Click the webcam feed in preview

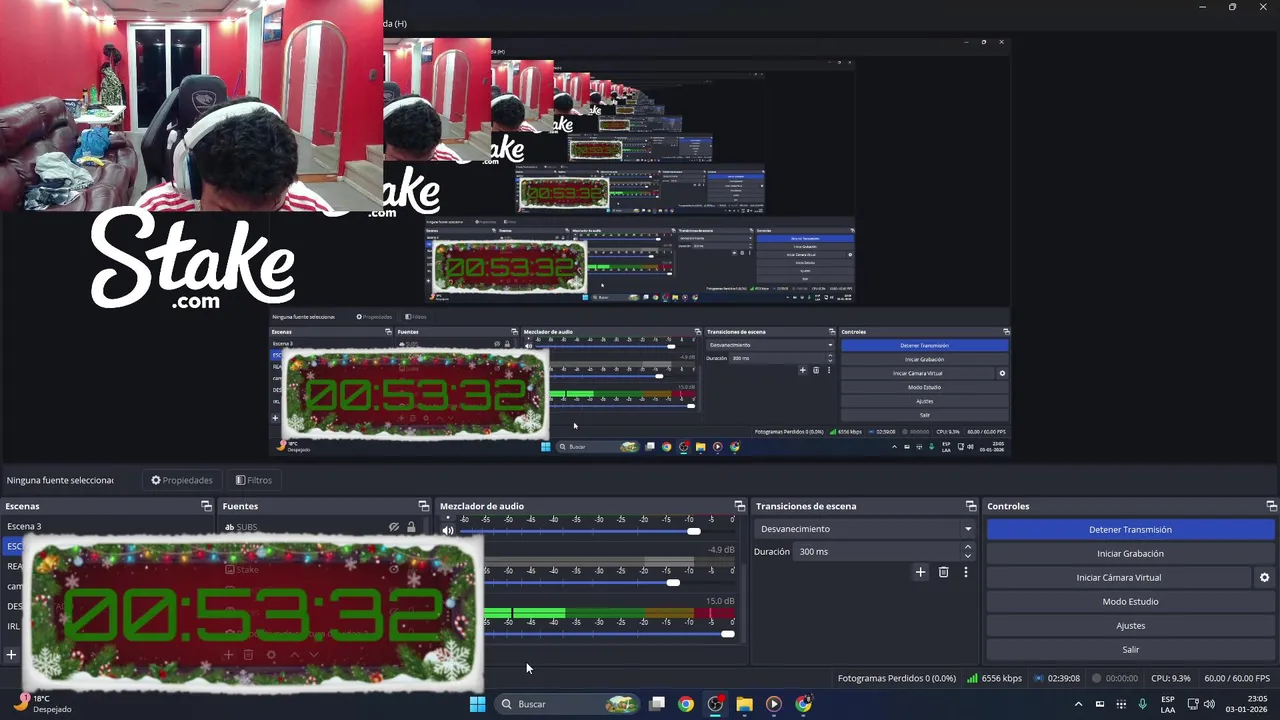click(191, 106)
